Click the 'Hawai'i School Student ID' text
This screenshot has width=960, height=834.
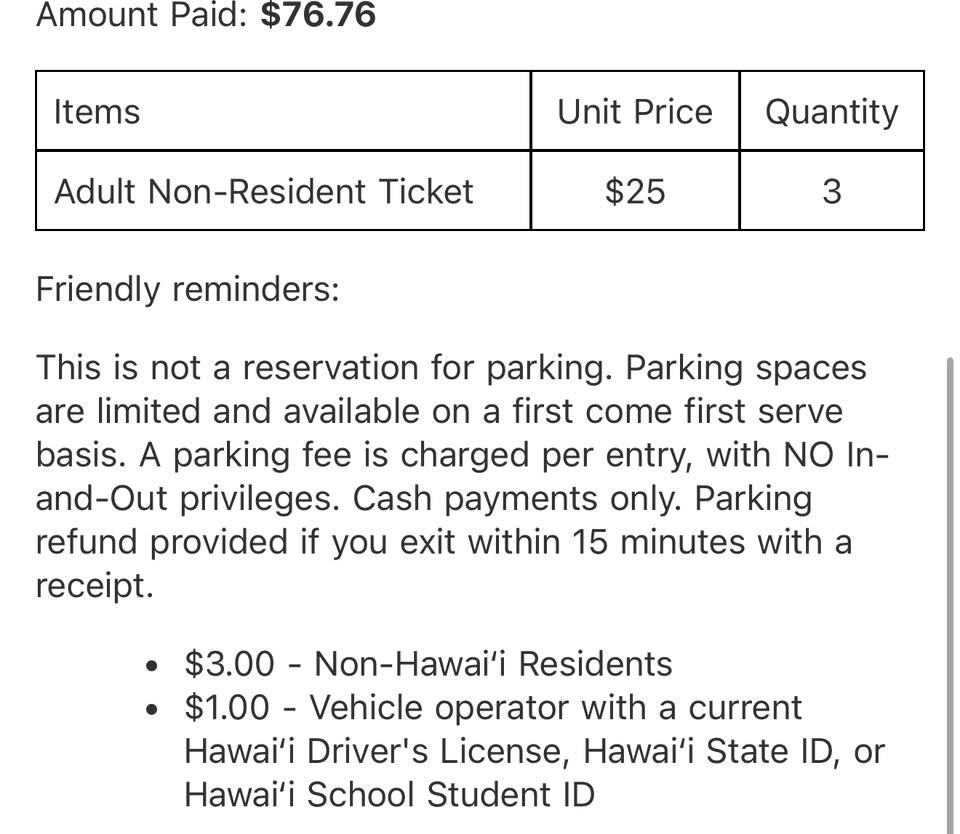tap(389, 795)
